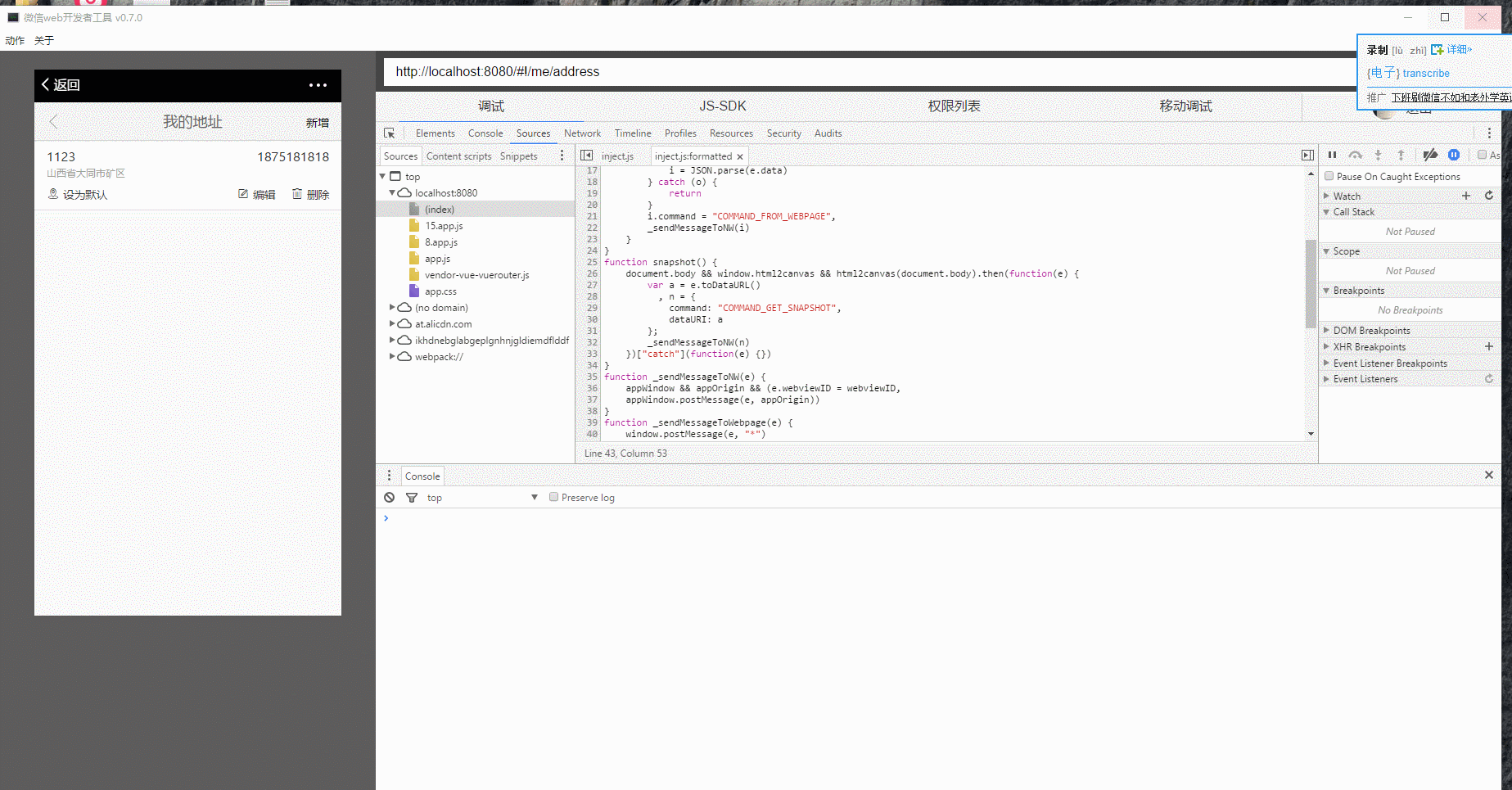Expand the ikhdnebglabgeplgnhnjgldiemdflddf node
Viewport: 1512px width, 790px height.
pos(392,341)
